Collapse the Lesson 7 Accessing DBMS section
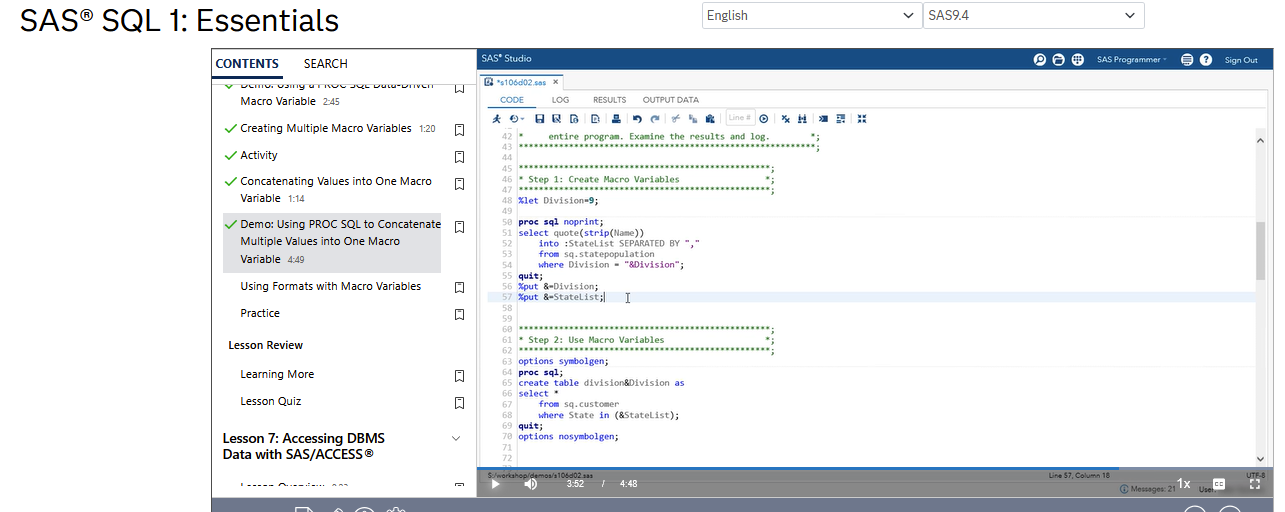Viewport: 1285px width, 512px height. pyautogui.click(x=456, y=439)
